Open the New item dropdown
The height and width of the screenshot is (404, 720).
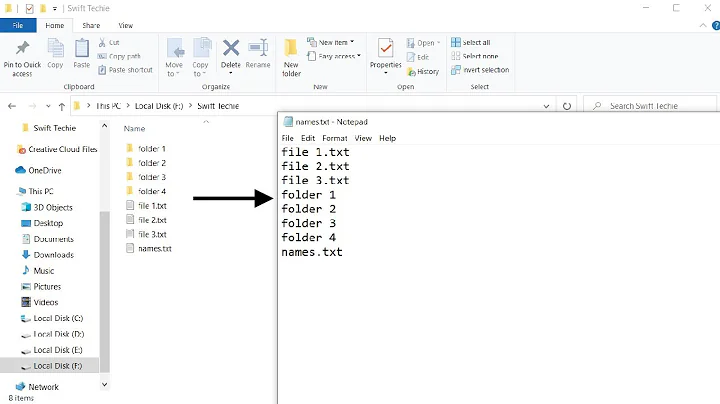[x=331, y=42]
